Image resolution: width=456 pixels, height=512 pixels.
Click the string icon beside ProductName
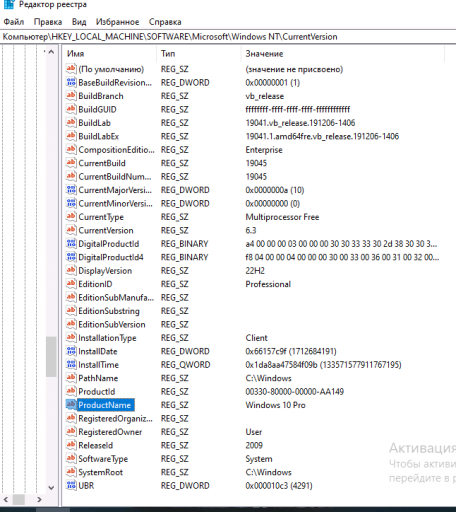71,405
